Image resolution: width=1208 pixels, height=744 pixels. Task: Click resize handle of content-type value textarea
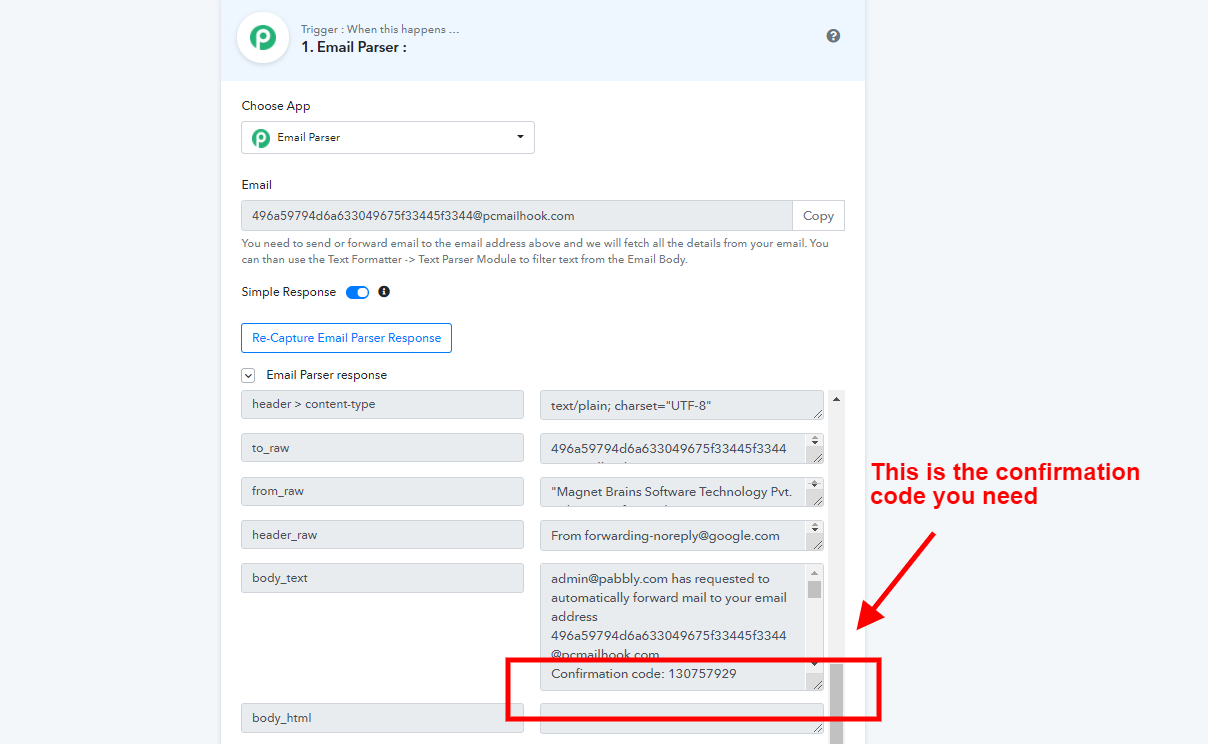tap(816, 413)
